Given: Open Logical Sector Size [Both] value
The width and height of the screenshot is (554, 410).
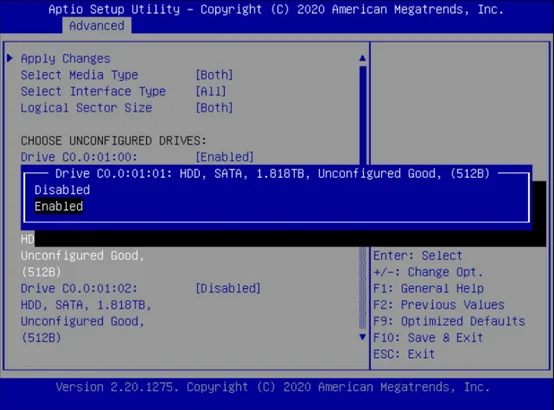Looking at the screenshot, I should pos(214,108).
